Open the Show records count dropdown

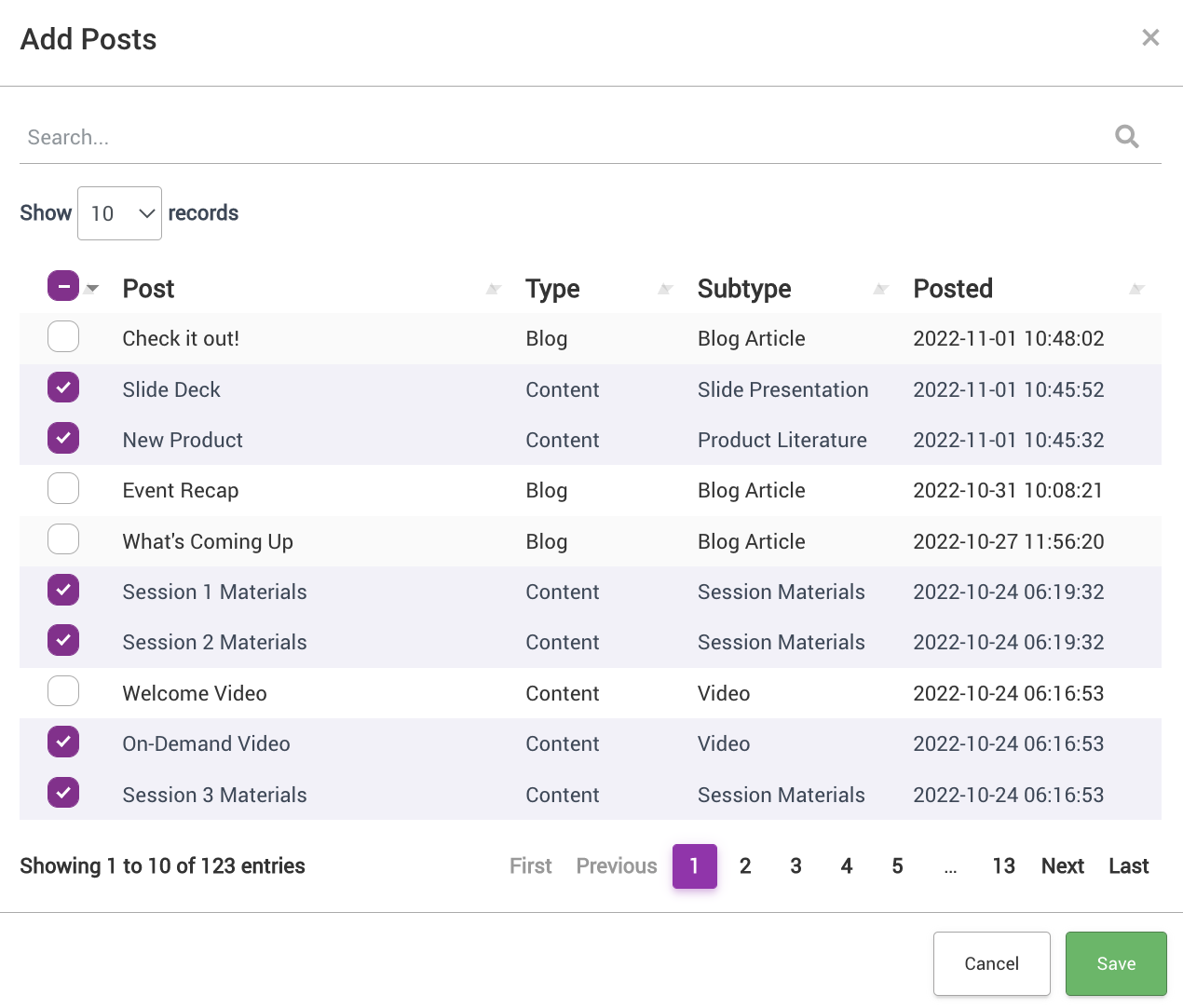pyautogui.click(x=119, y=213)
